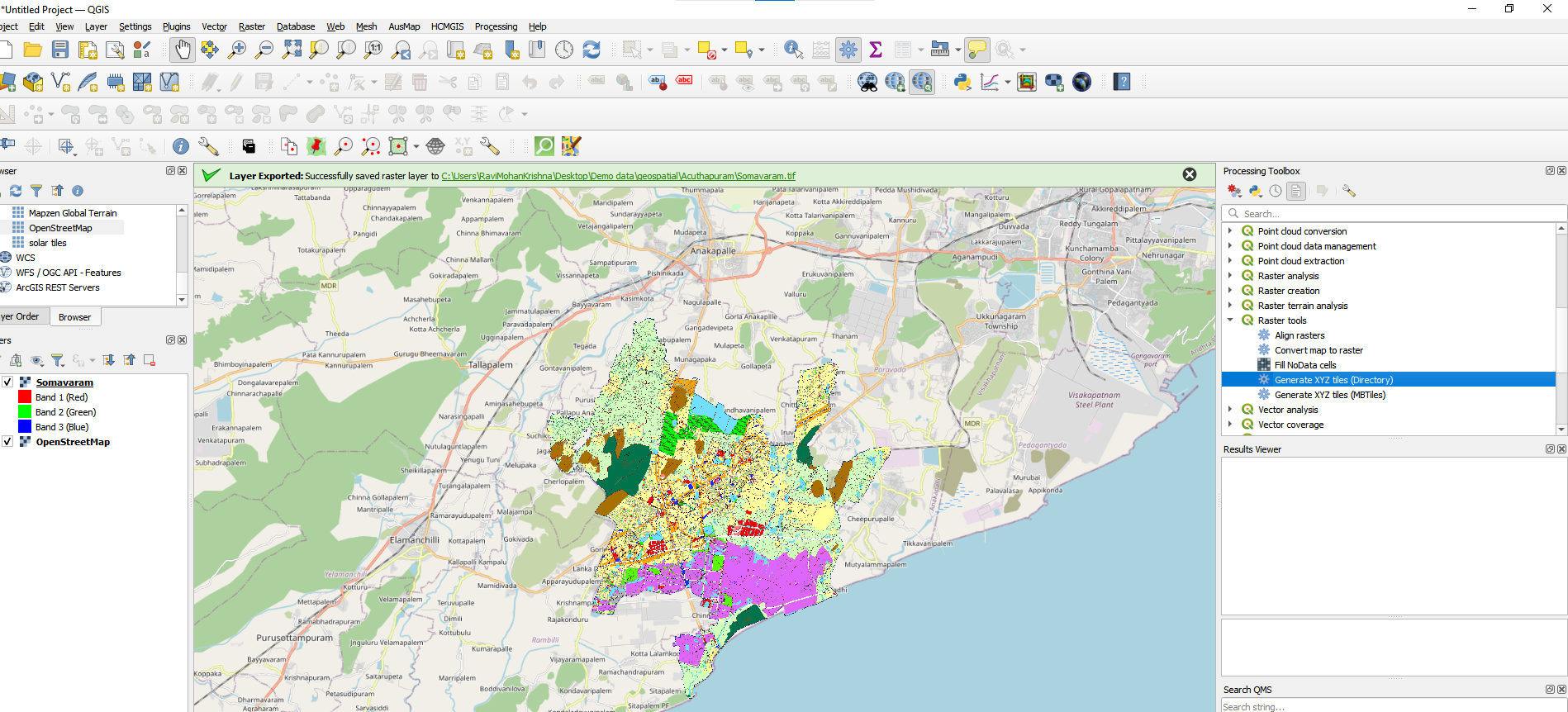Viewport: 1568px width, 712px height.
Task: Select the Identify Features tool
Action: (x=793, y=50)
